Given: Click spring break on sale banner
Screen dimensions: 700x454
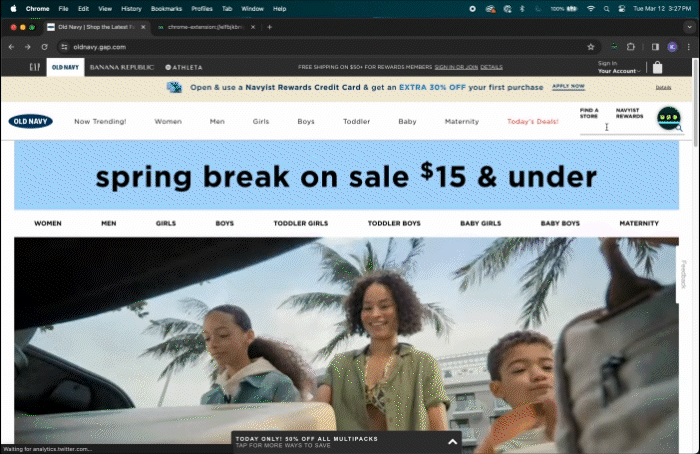Looking at the screenshot, I should point(346,175).
